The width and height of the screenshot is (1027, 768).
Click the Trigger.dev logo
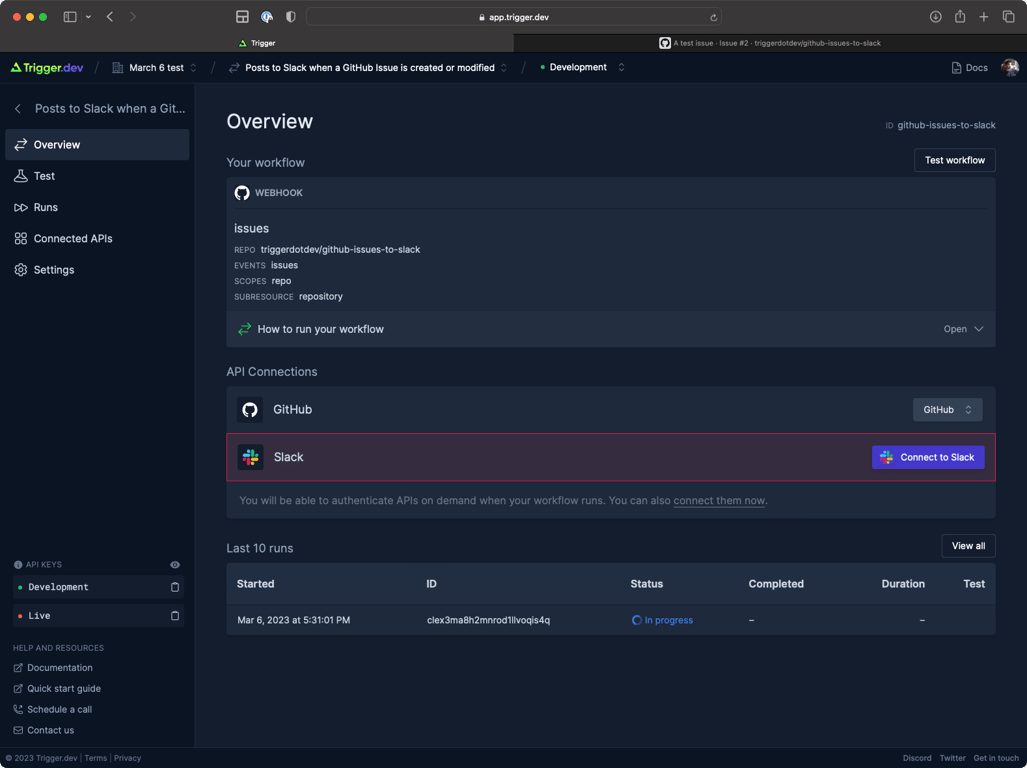click(47, 67)
